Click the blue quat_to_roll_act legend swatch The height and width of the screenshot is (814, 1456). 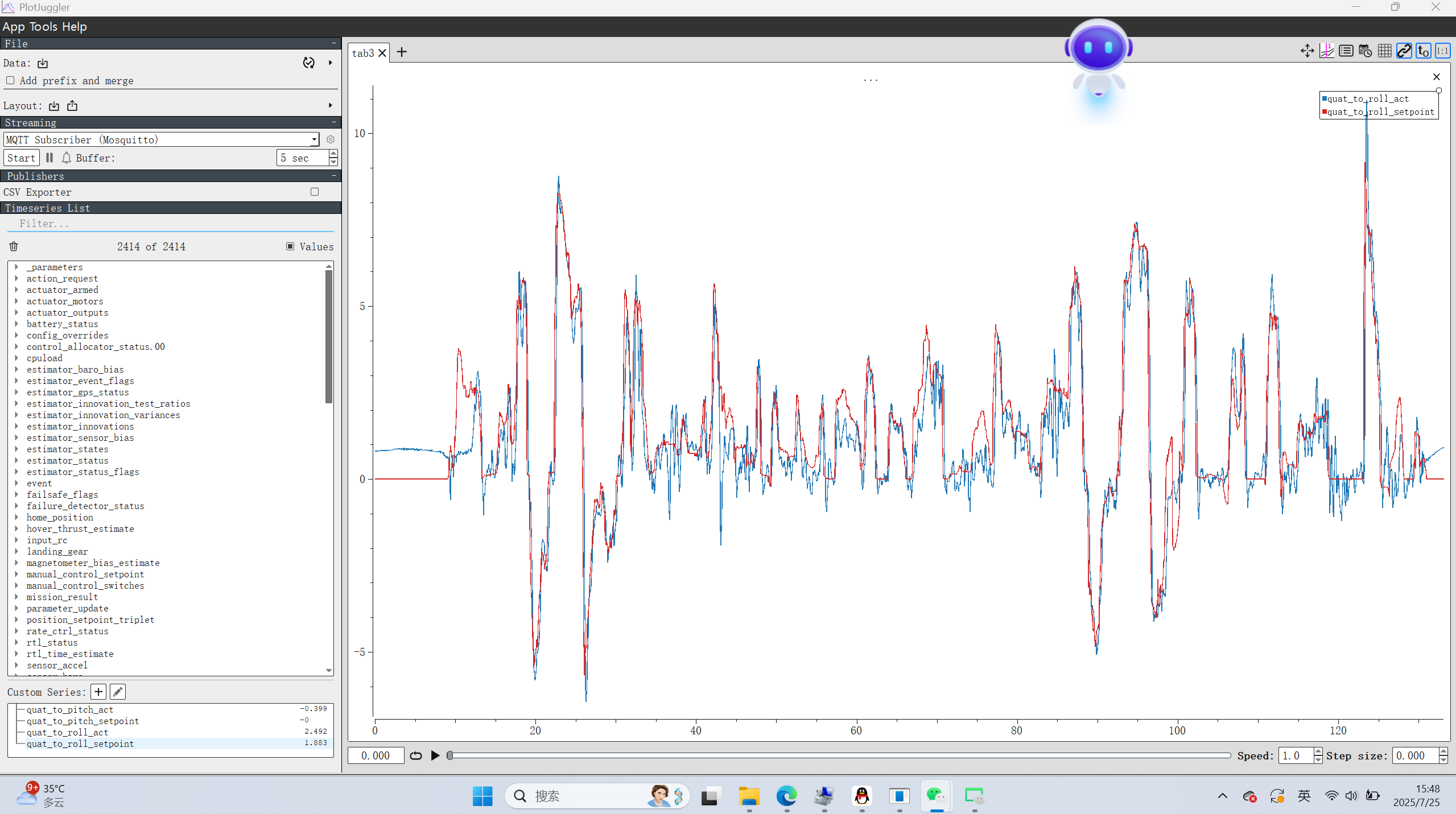[x=1325, y=98]
